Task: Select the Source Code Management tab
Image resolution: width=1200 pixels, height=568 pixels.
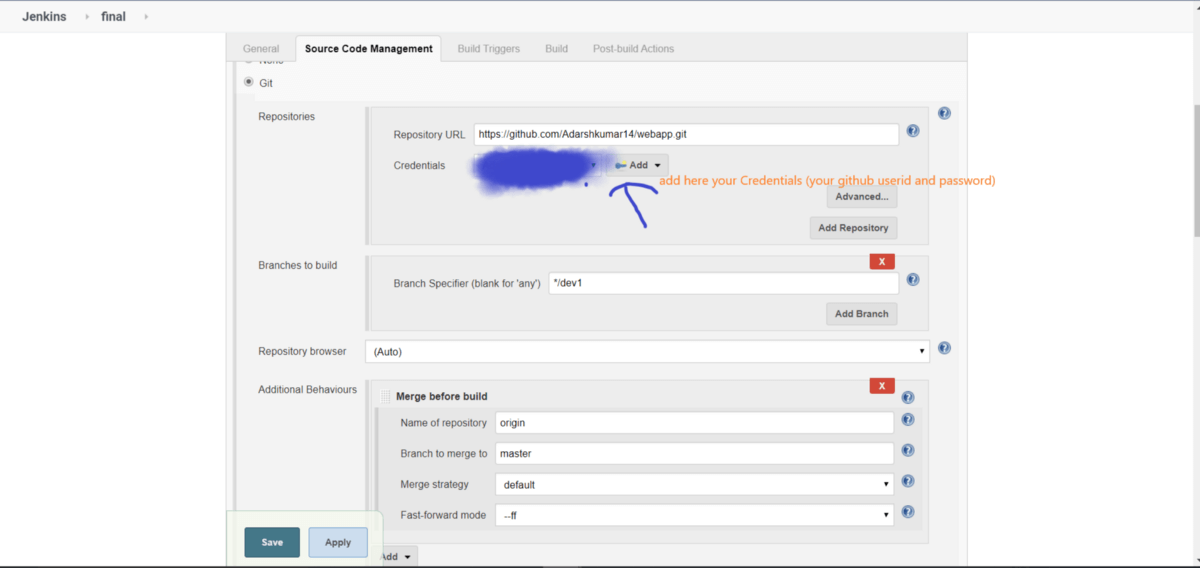Action: [369, 48]
